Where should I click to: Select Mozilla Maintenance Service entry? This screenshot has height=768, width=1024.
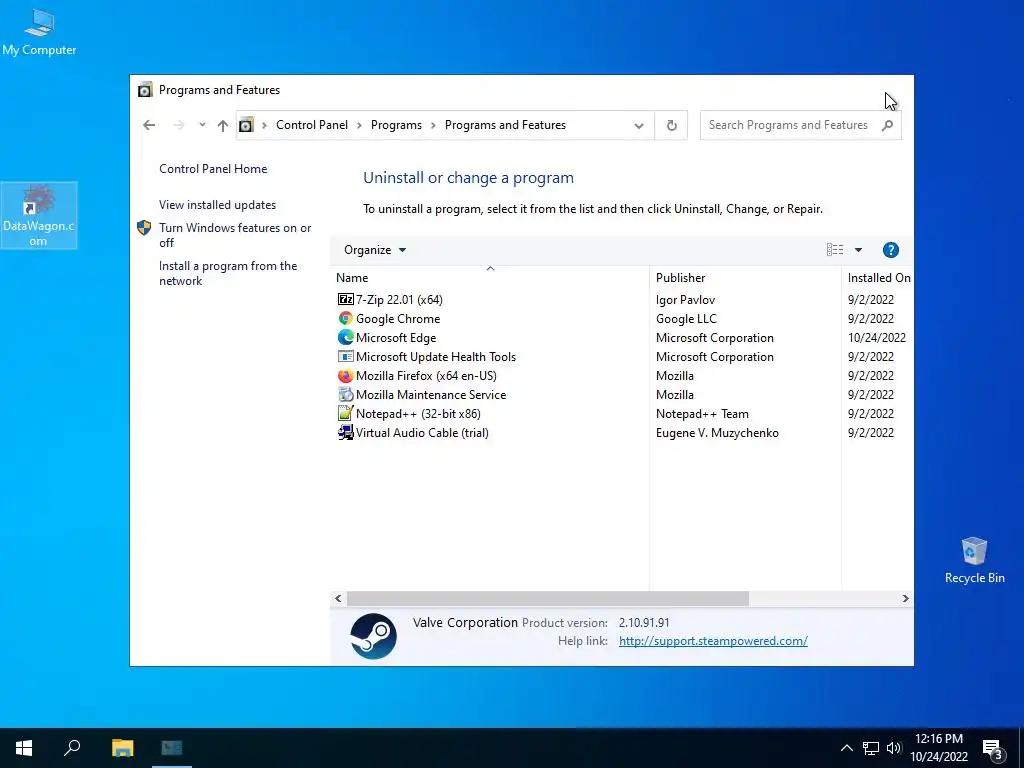tap(431, 394)
